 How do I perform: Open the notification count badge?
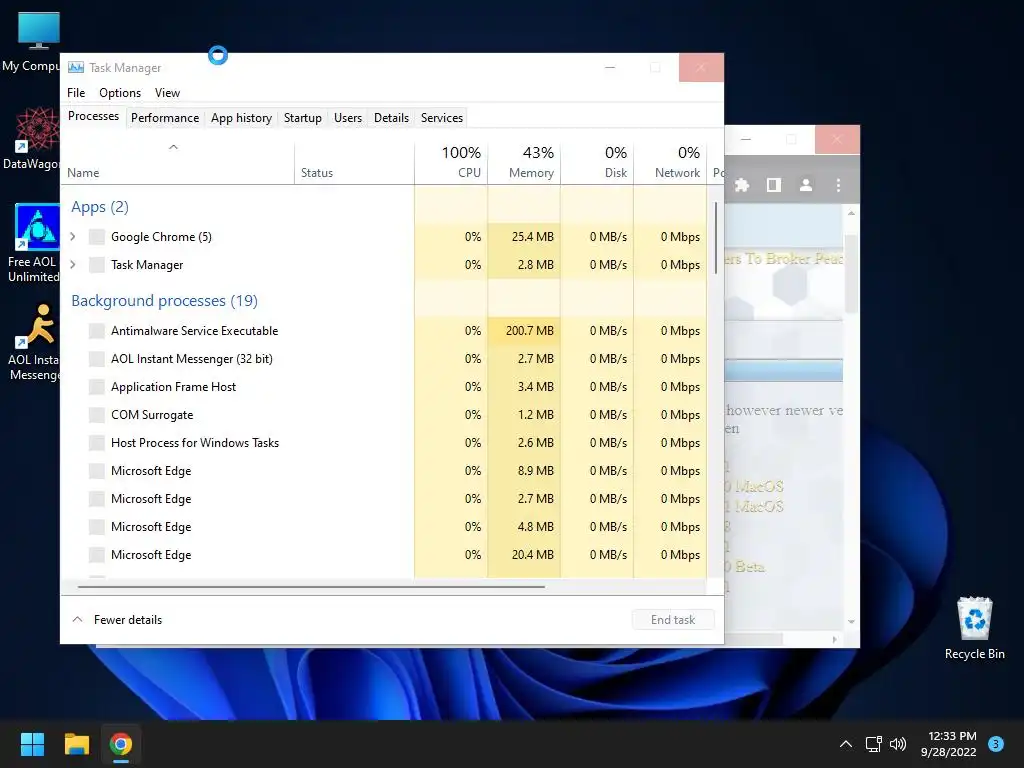click(x=996, y=743)
